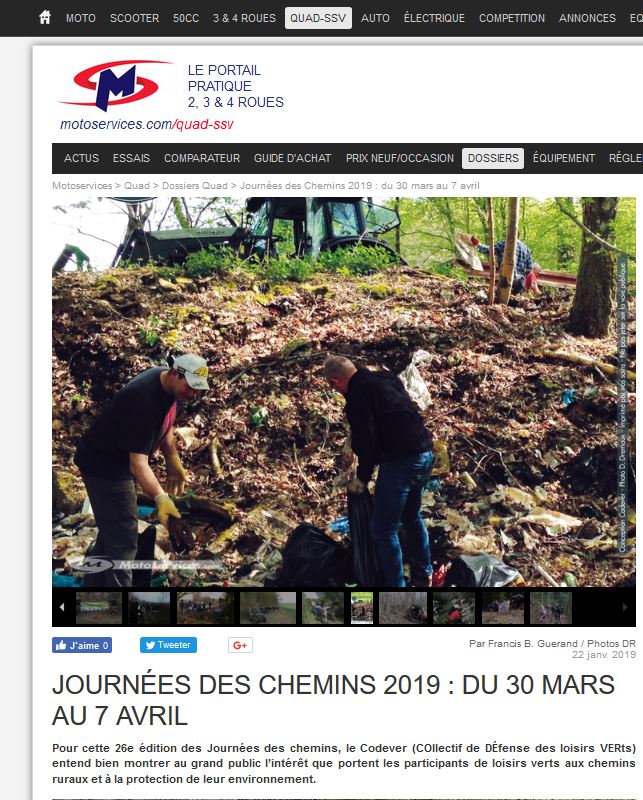Open COMPARATEUR in the sub navigation
The image size is (643, 800).
pos(202,158)
